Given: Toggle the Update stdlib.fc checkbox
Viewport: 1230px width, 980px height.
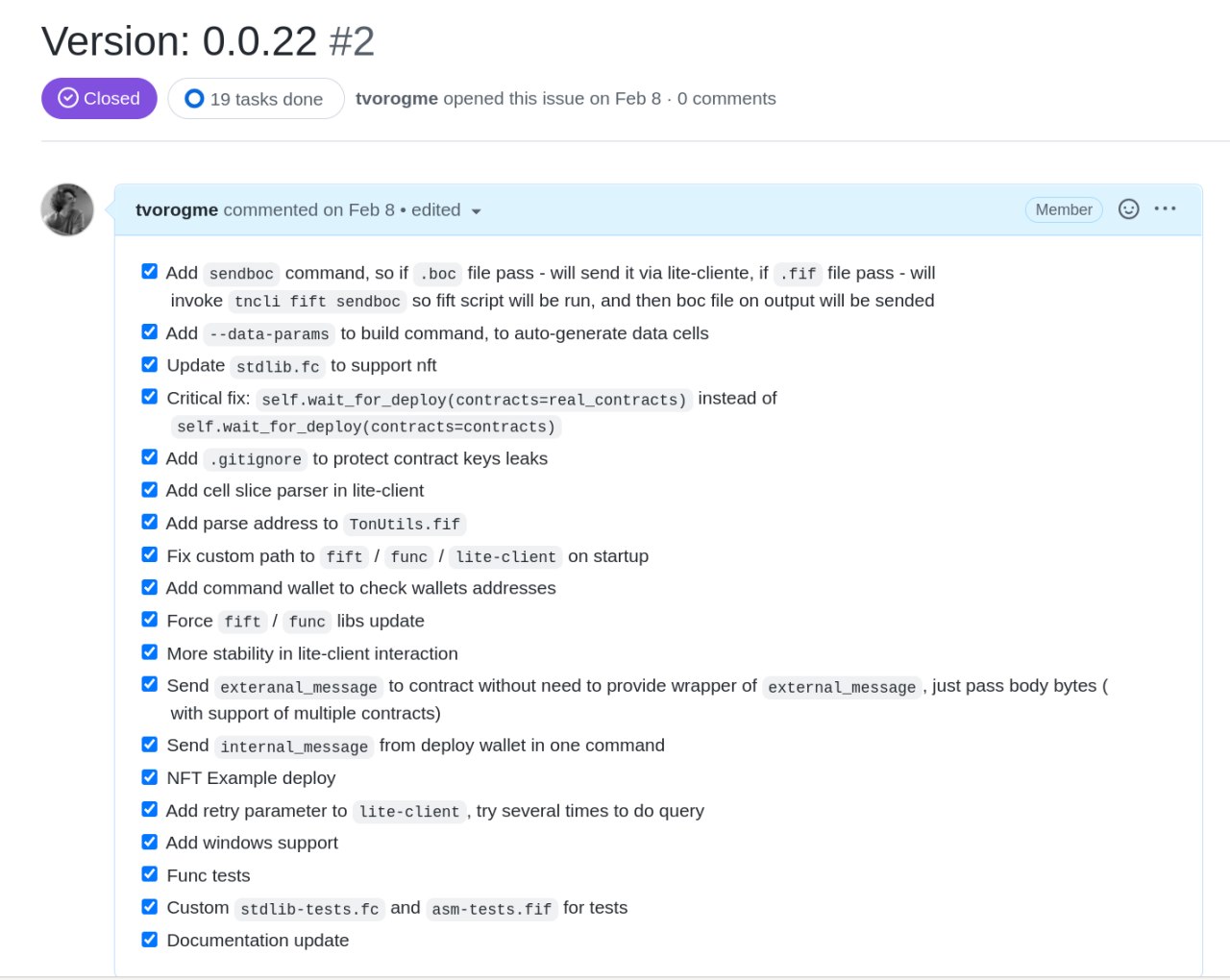Looking at the screenshot, I should click(x=150, y=364).
